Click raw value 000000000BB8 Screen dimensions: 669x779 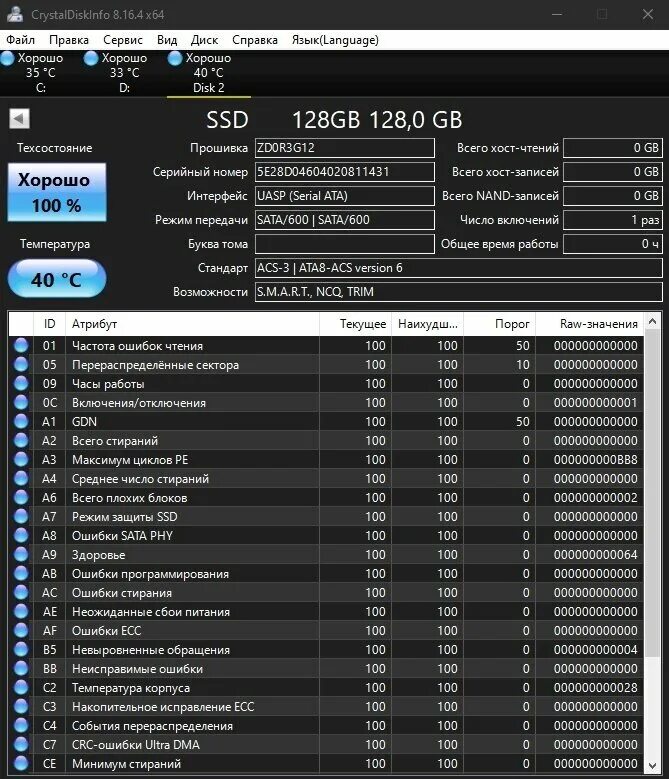(x=595, y=460)
